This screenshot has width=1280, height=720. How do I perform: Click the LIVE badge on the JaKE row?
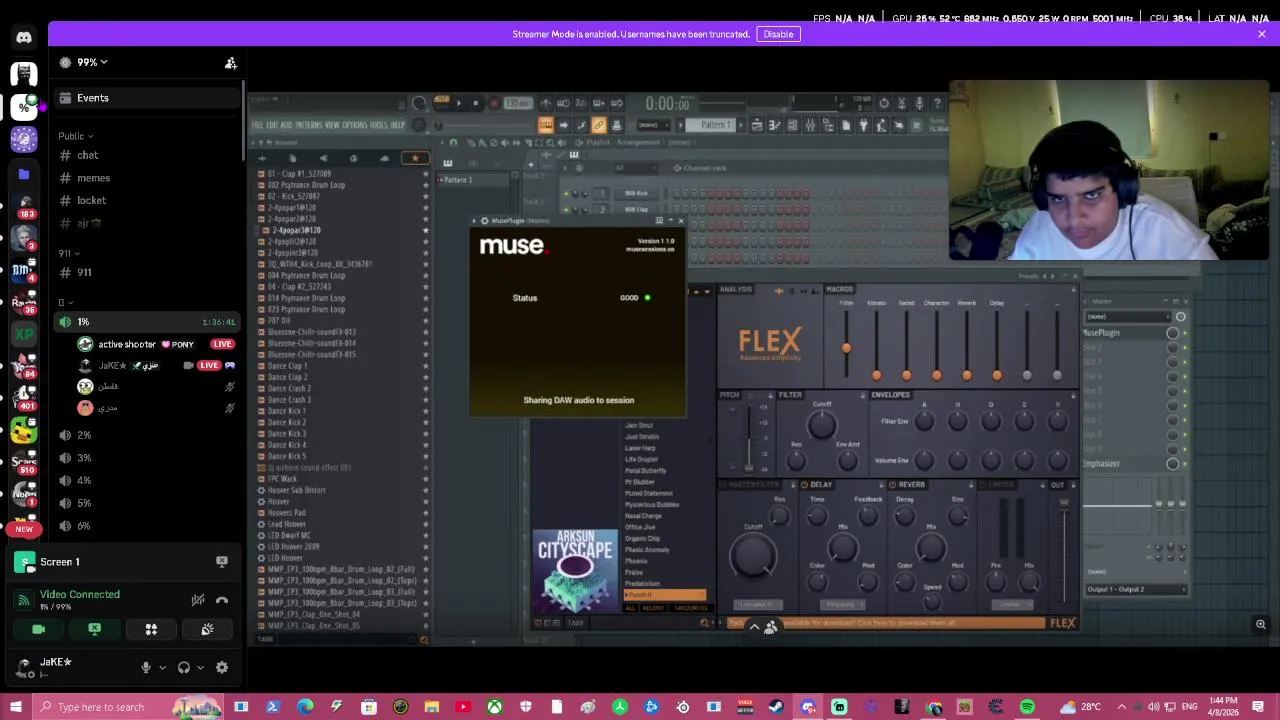point(208,365)
